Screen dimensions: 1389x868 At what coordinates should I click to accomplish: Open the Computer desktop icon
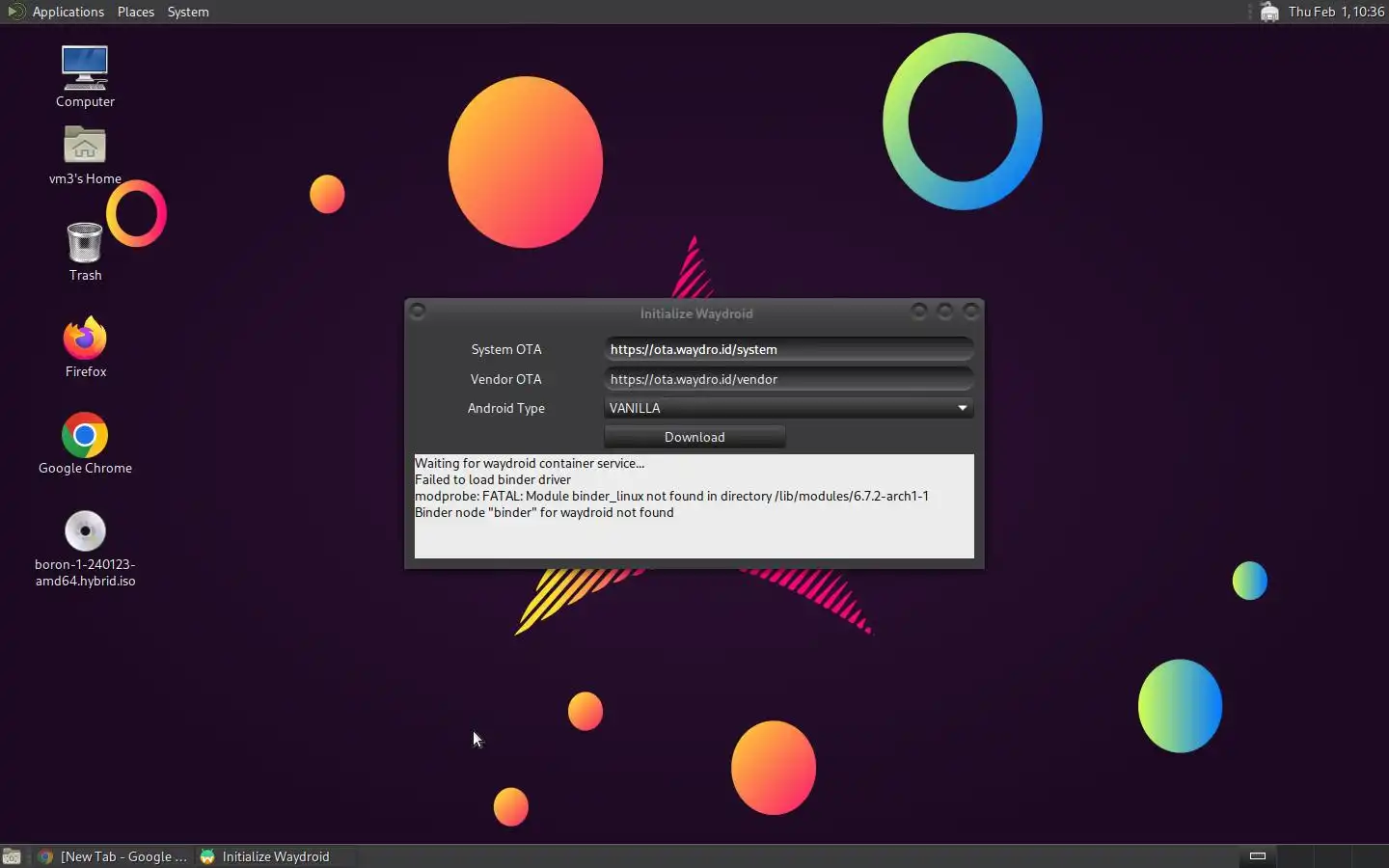tap(85, 68)
